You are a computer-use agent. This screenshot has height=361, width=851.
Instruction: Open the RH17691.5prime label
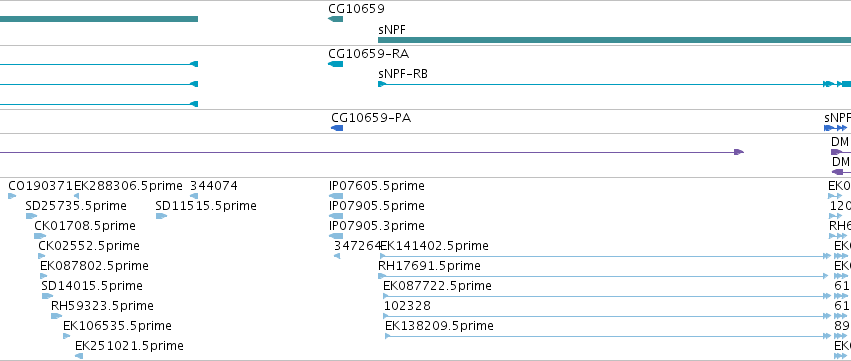[429, 266]
